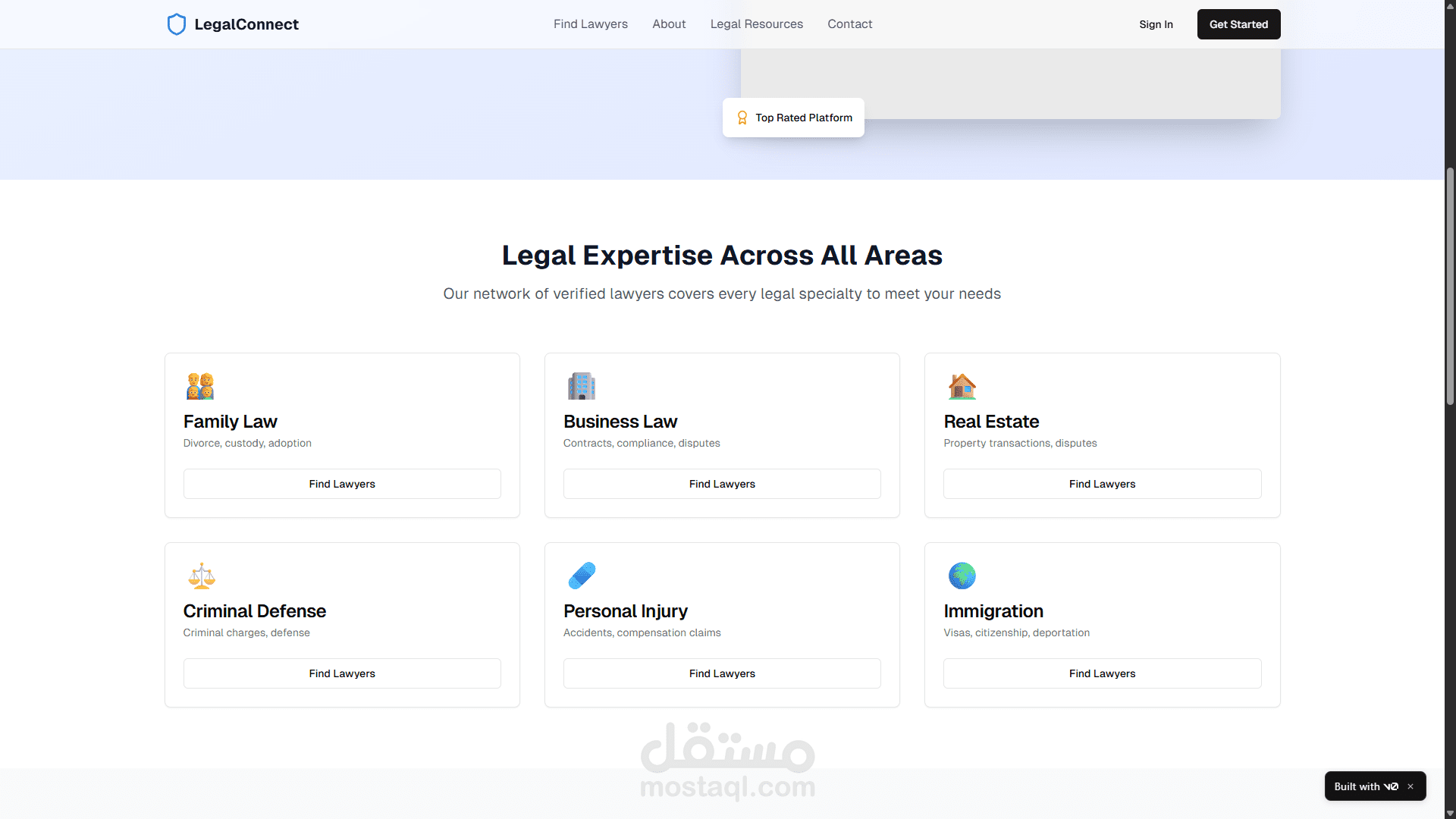Click the Immigration globe icon
The width and height of the screenshot is (1456, 819).
click(x=962, y=576)
